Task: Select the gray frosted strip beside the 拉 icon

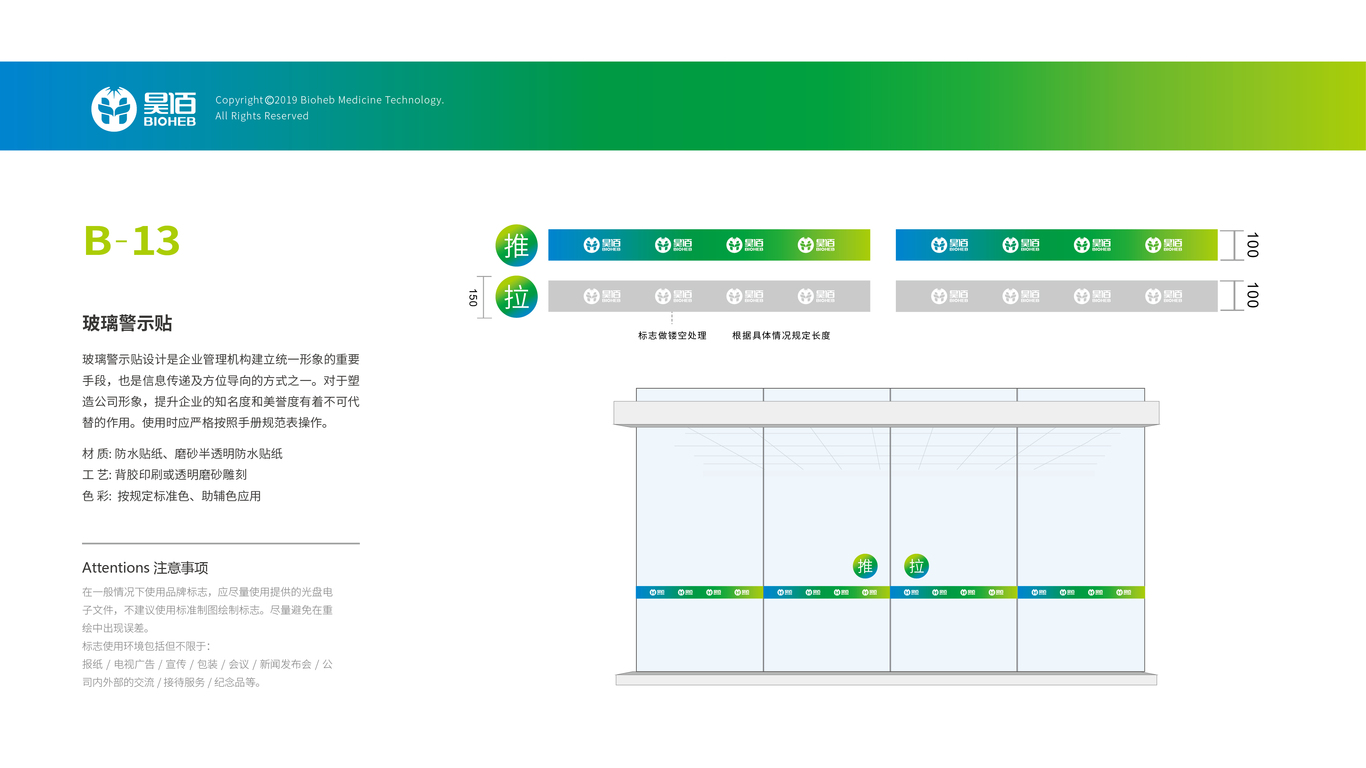Action: click(709, 296)
